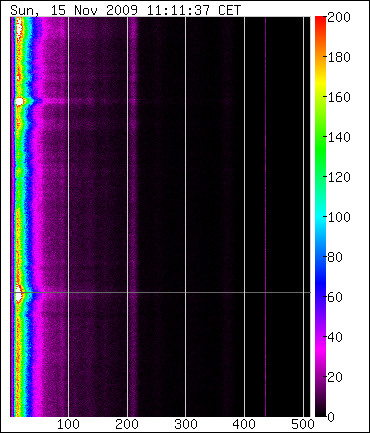Click the colorbar label 200
The image size is (370, 433).
tap(339, 17)
